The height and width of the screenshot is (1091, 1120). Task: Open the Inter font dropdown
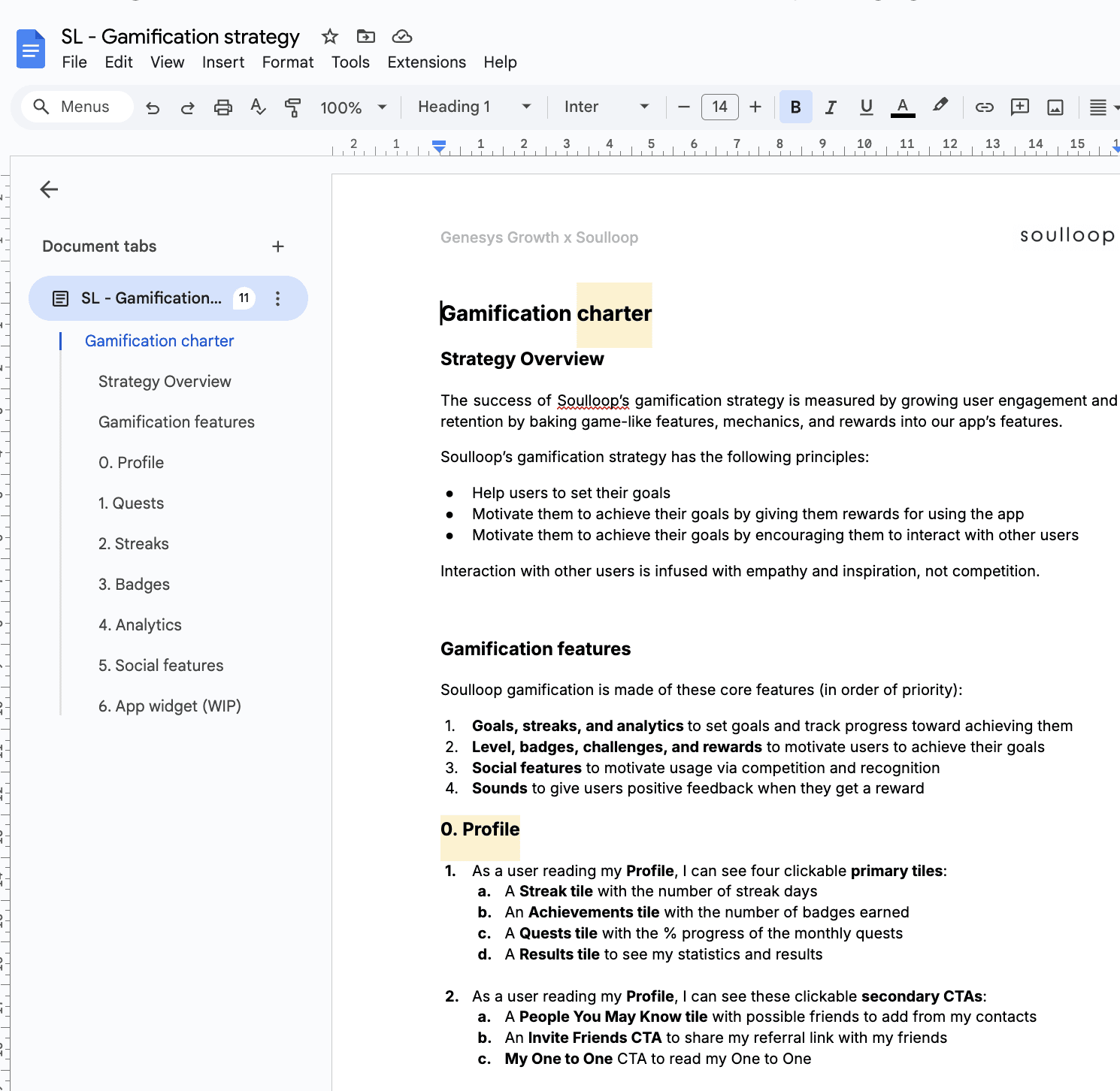point(606,107)
